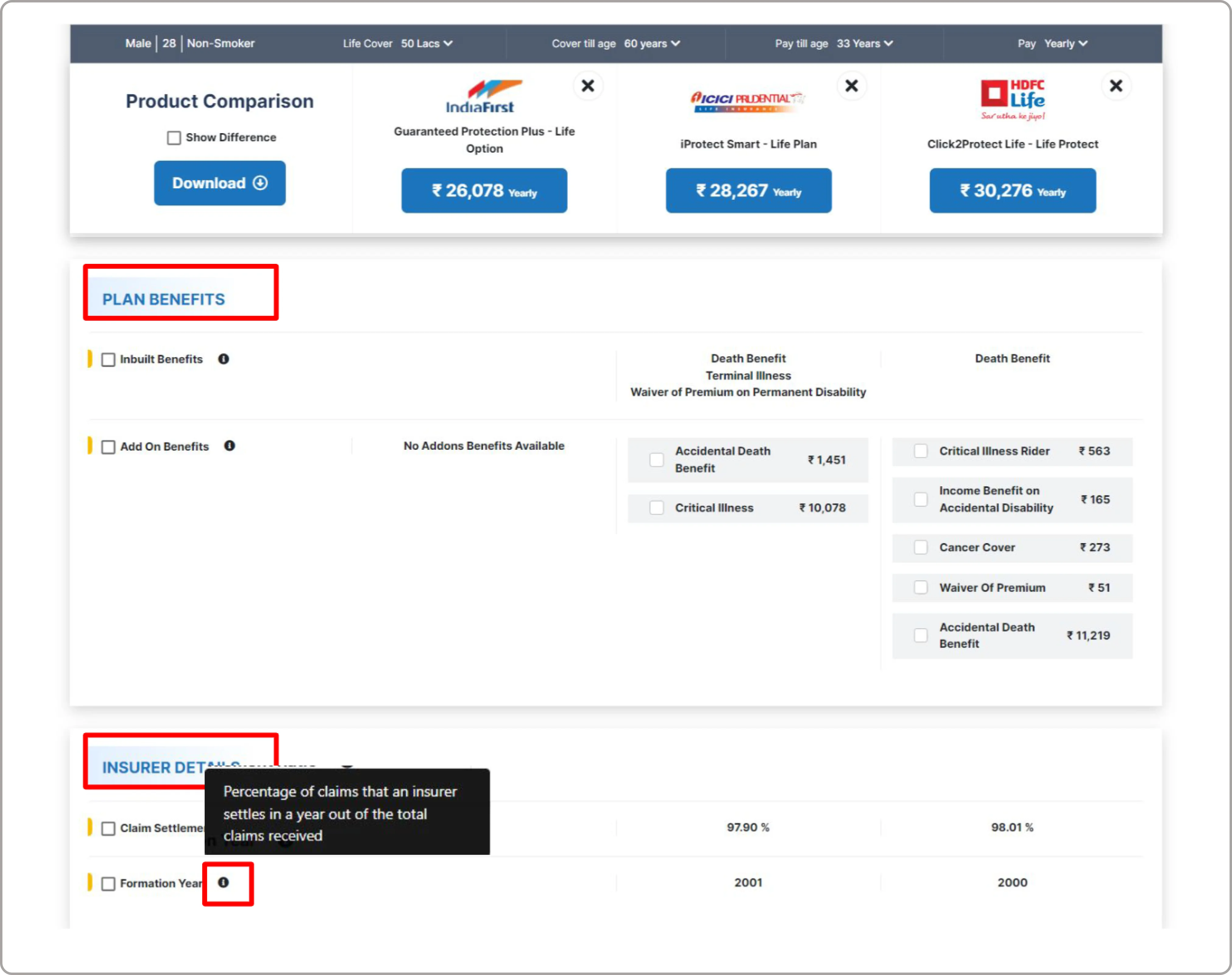
Task: Click the Guaranteed Protection Plus plan name
Action: [484, 140]
